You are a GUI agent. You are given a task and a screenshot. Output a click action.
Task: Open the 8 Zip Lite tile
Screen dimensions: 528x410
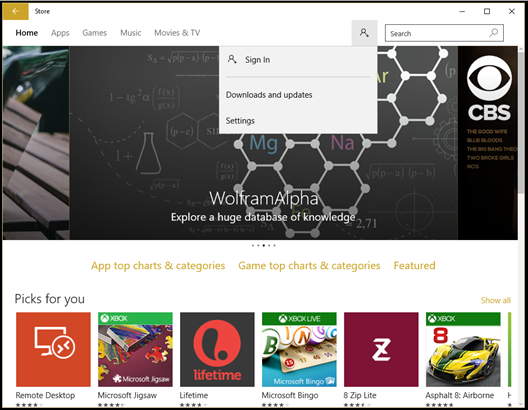pos(381,349)
